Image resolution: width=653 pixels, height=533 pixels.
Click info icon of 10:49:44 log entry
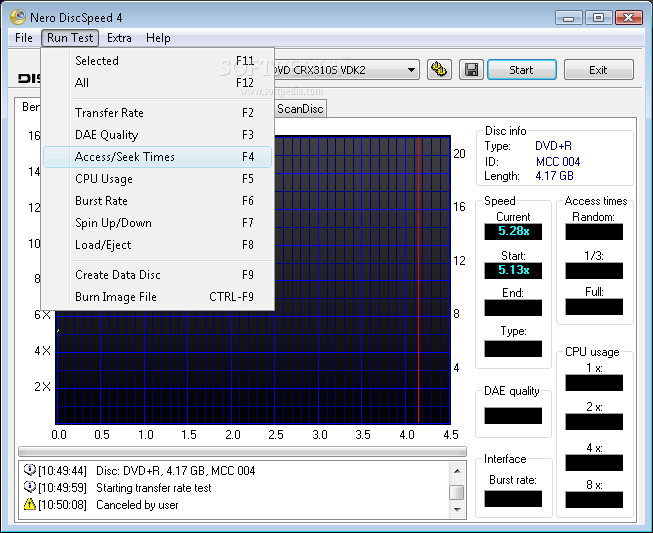(x=30, y=470)
